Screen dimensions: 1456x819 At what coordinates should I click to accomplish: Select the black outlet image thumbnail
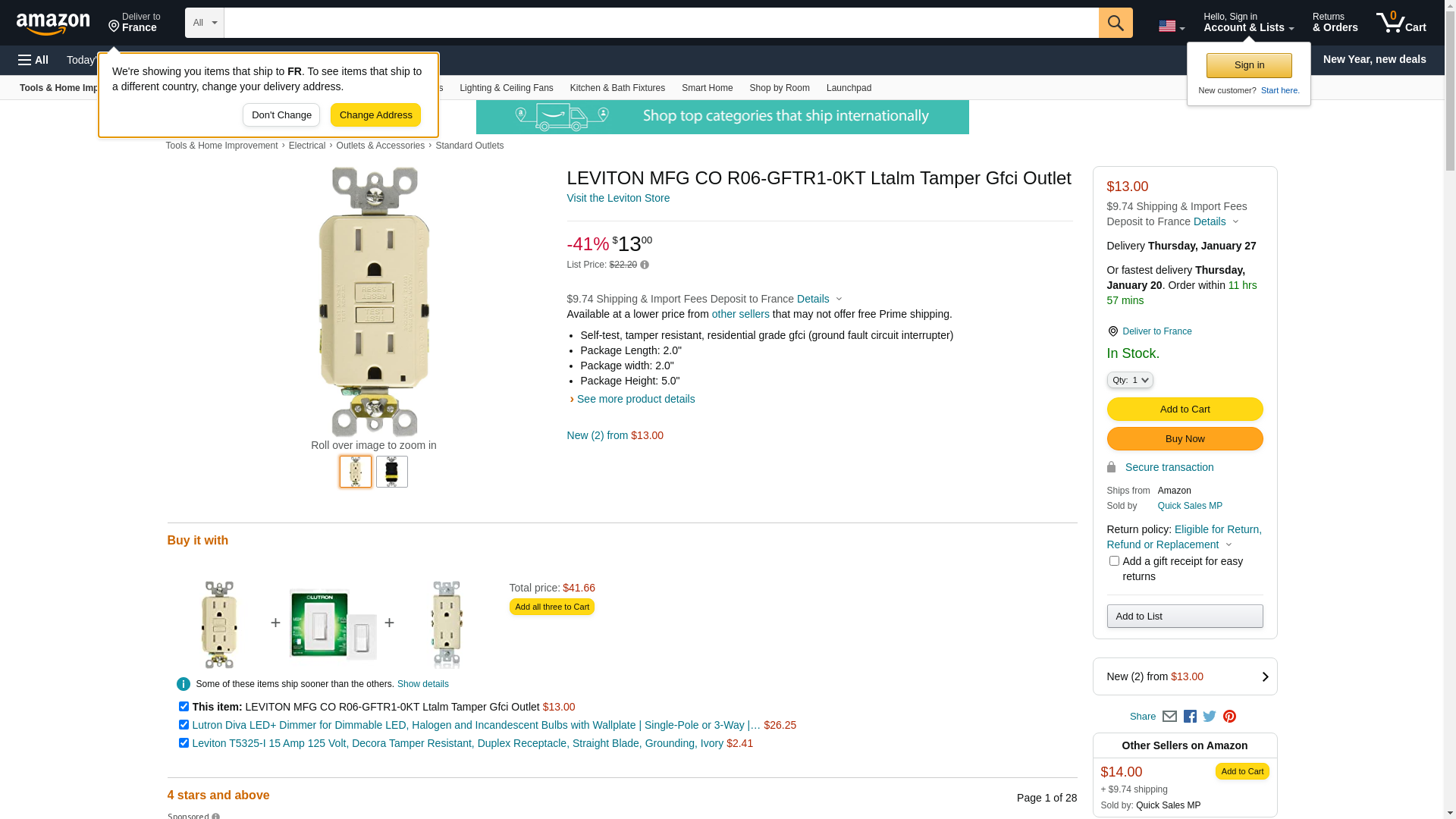tap(392, 472)
